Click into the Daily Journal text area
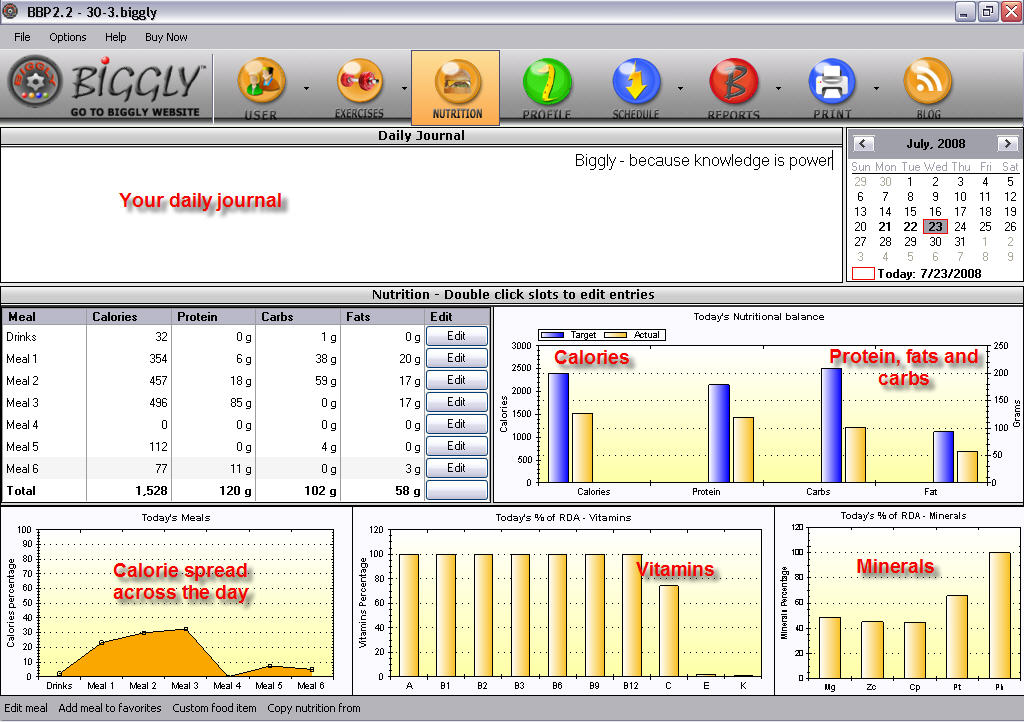 [421, 214]
